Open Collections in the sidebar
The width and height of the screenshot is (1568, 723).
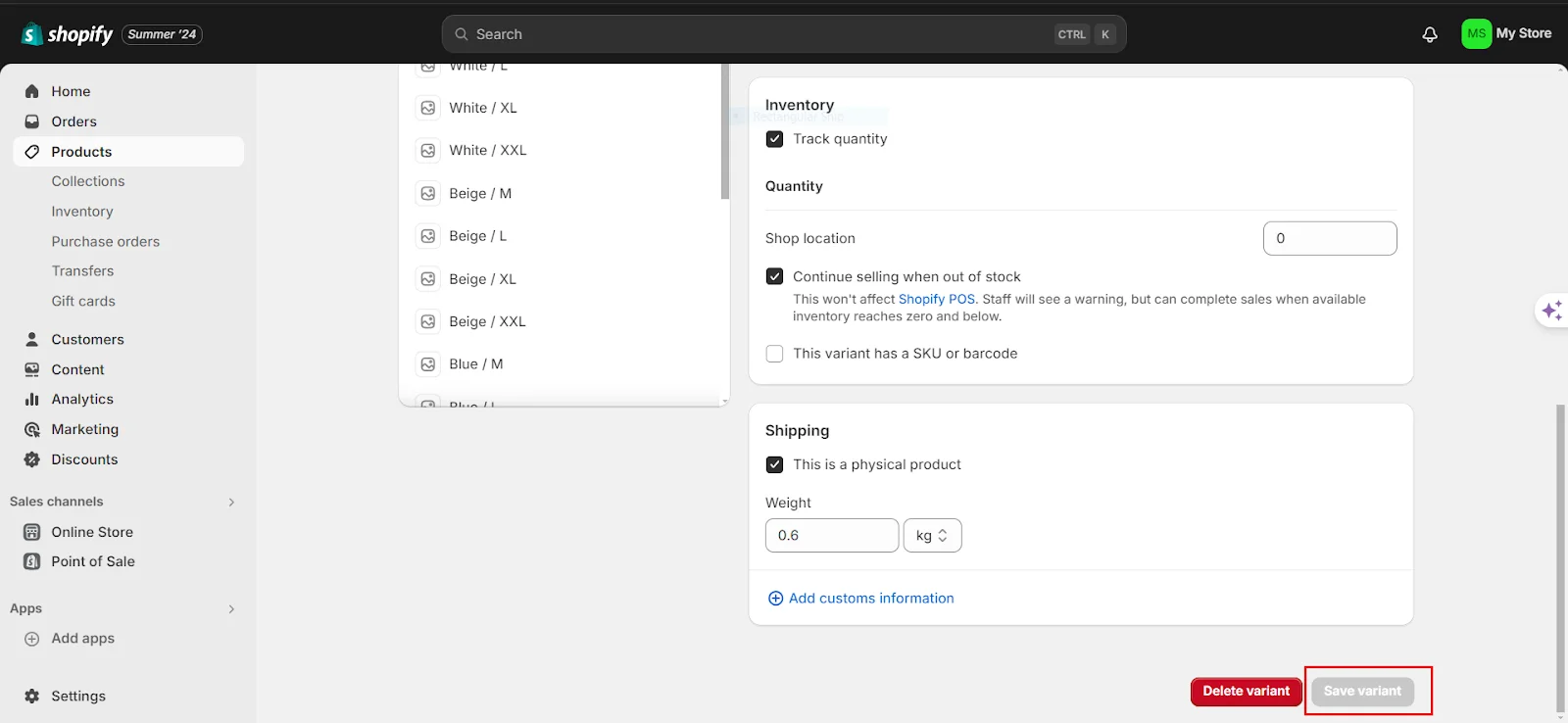click(88, 181)
